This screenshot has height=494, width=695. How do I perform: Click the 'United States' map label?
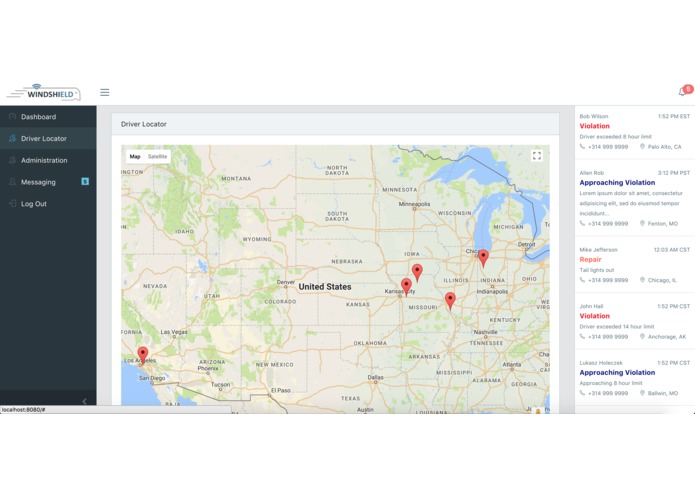click(x=325, y=287)
